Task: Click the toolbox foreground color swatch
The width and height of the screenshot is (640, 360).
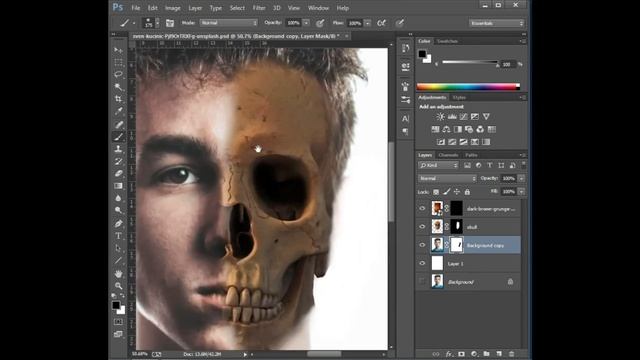Action: coord(116,305)
